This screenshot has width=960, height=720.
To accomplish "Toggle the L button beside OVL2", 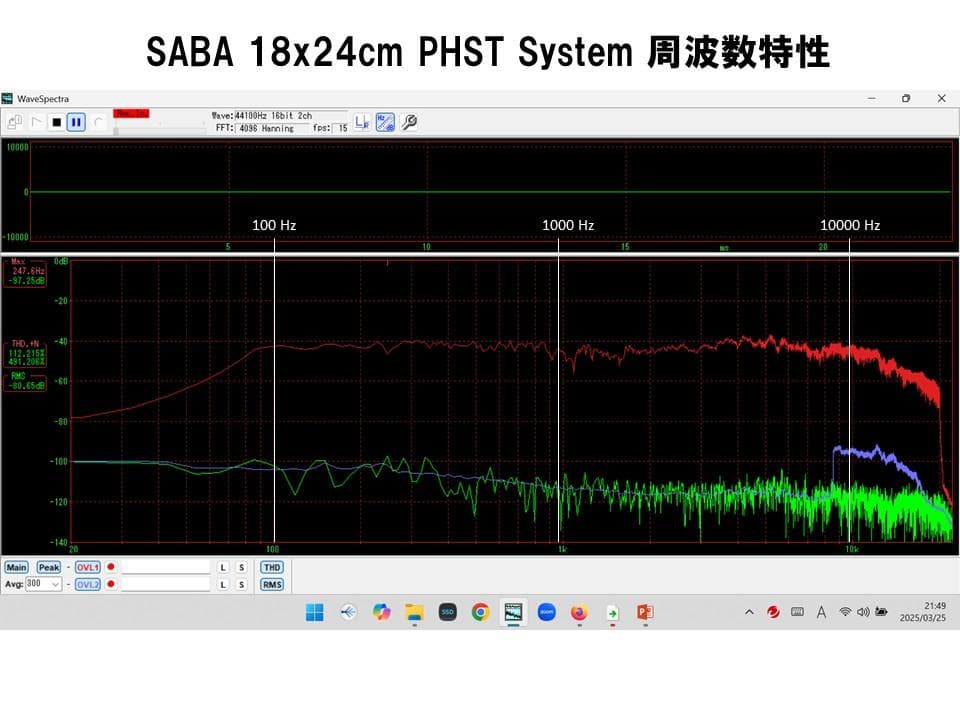I will pos(222,584).
